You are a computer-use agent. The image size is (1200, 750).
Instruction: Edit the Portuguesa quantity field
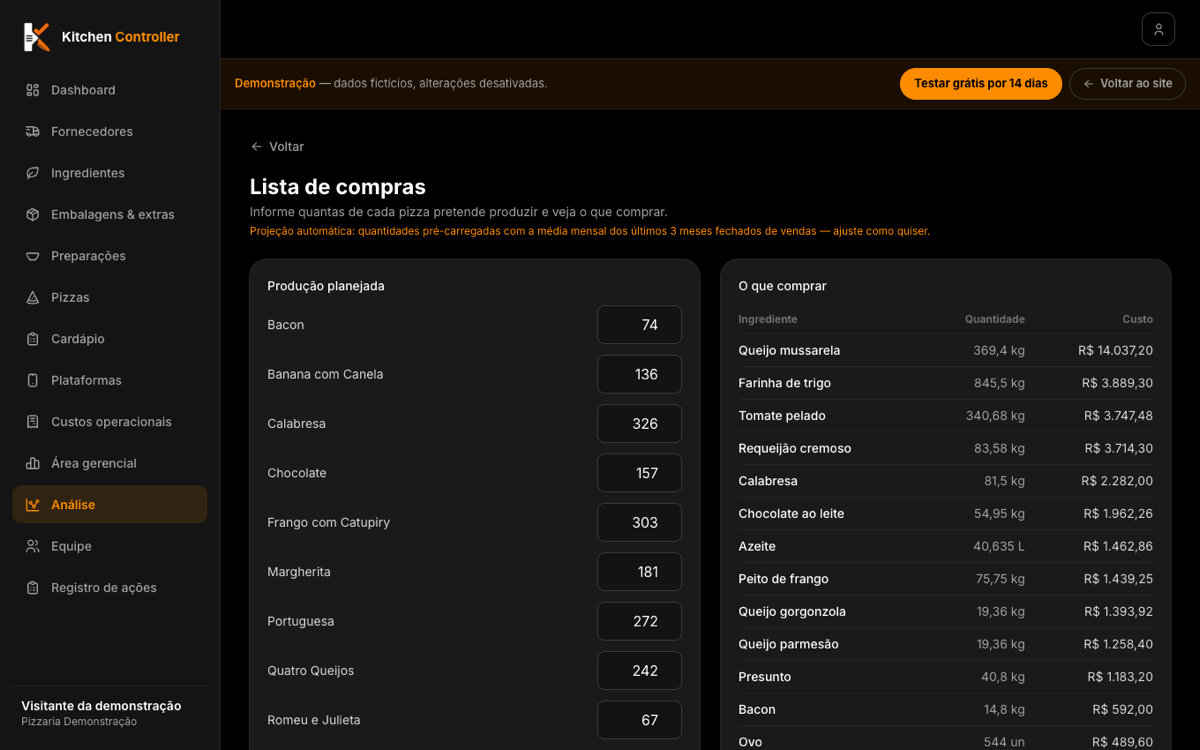[640, 621]
